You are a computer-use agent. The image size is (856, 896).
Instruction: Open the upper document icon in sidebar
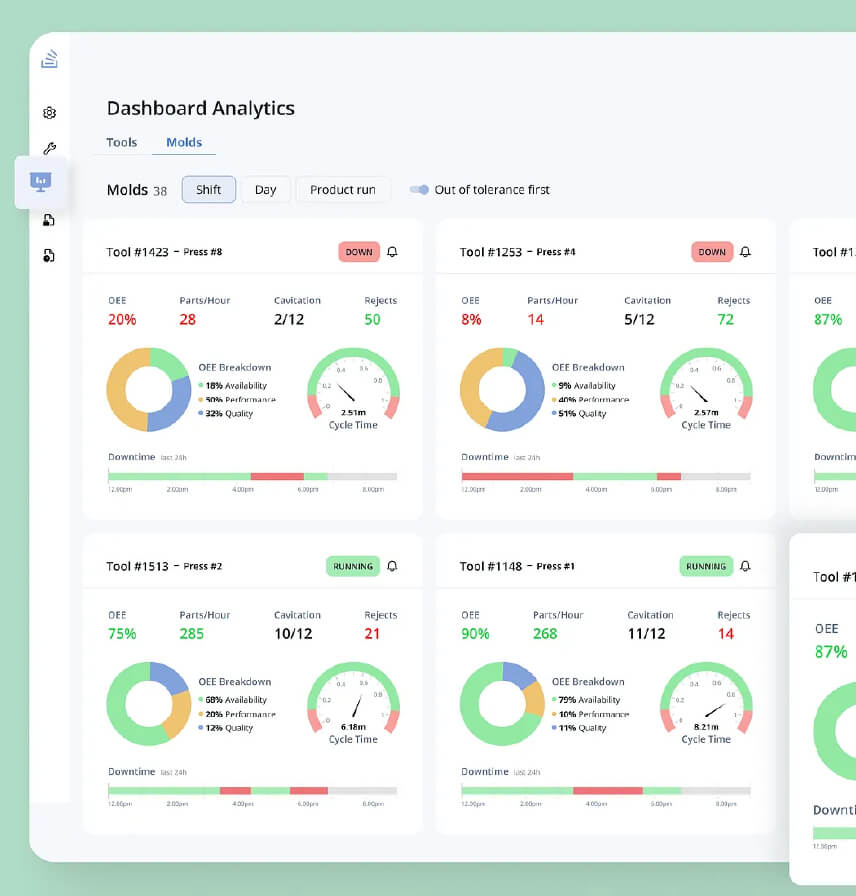point(49,220)
